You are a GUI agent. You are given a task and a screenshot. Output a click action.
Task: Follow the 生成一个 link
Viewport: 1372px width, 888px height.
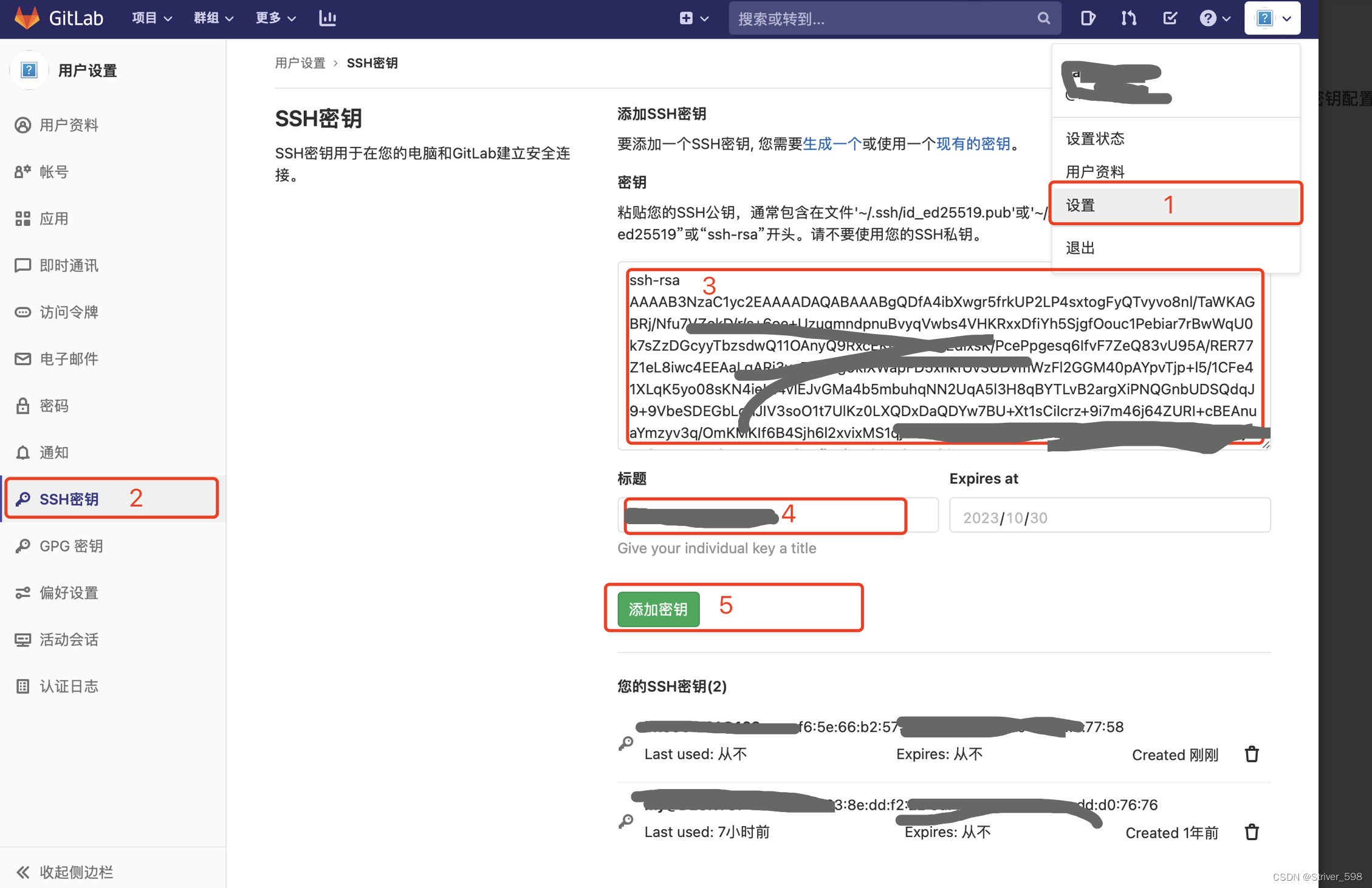(832, 144)
